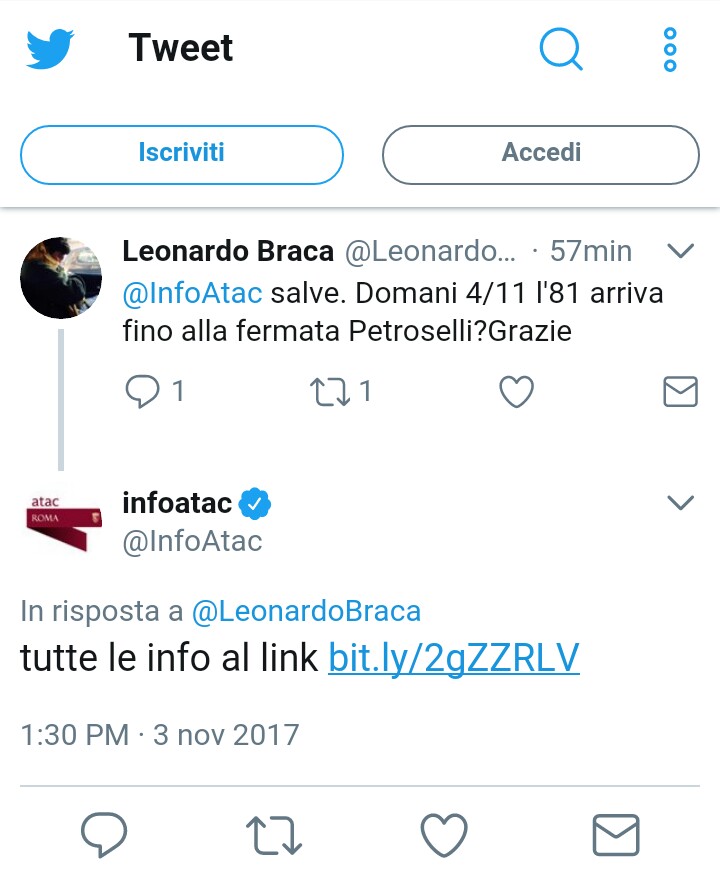Reply to Leonardo Braca's tweet
Viewport: 720px width, 873px height.
click(143, 392)
